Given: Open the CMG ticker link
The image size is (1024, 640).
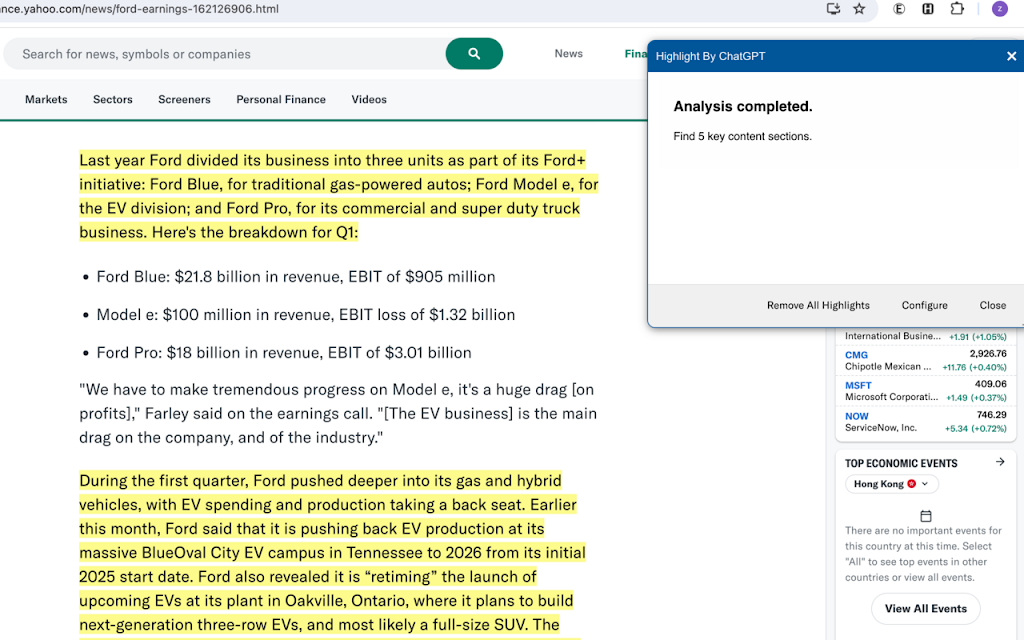Looking at the screenshot, I should coord(856,355).
